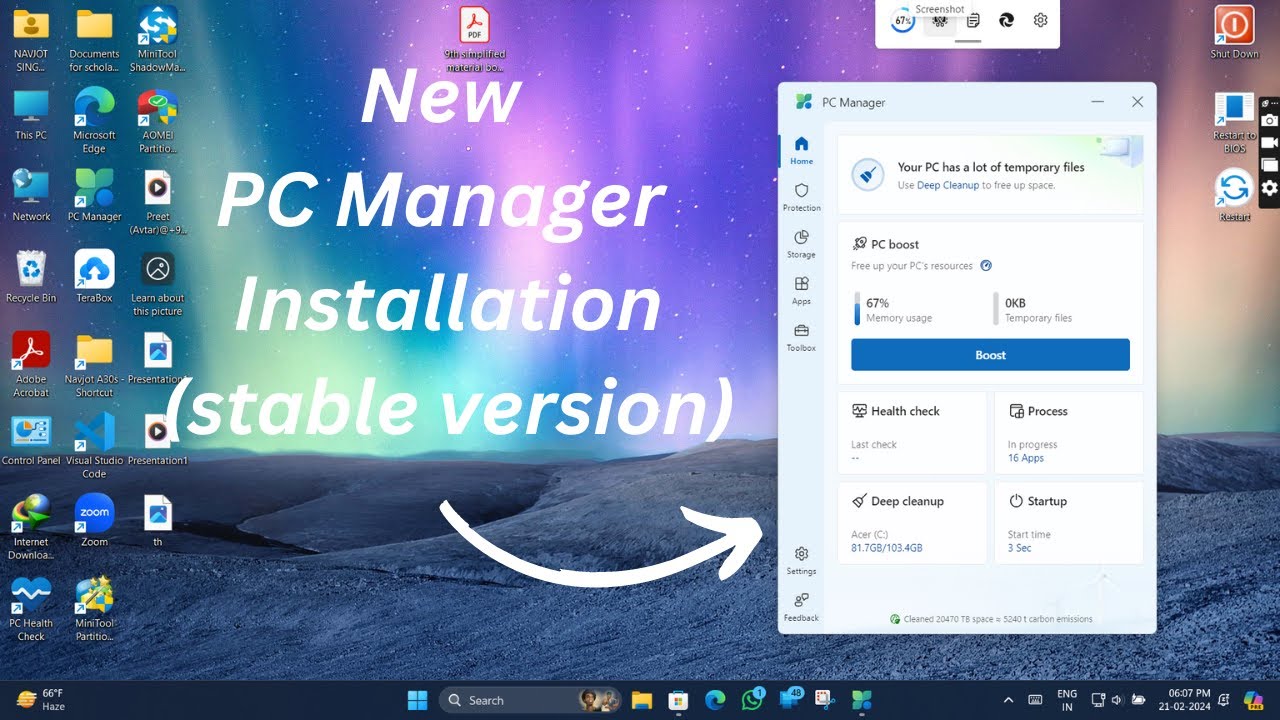Open the notes icon in floating toolbar
Image resolution: width=1280 pixels, height=720 pixels.
click(x=973, y=20)
